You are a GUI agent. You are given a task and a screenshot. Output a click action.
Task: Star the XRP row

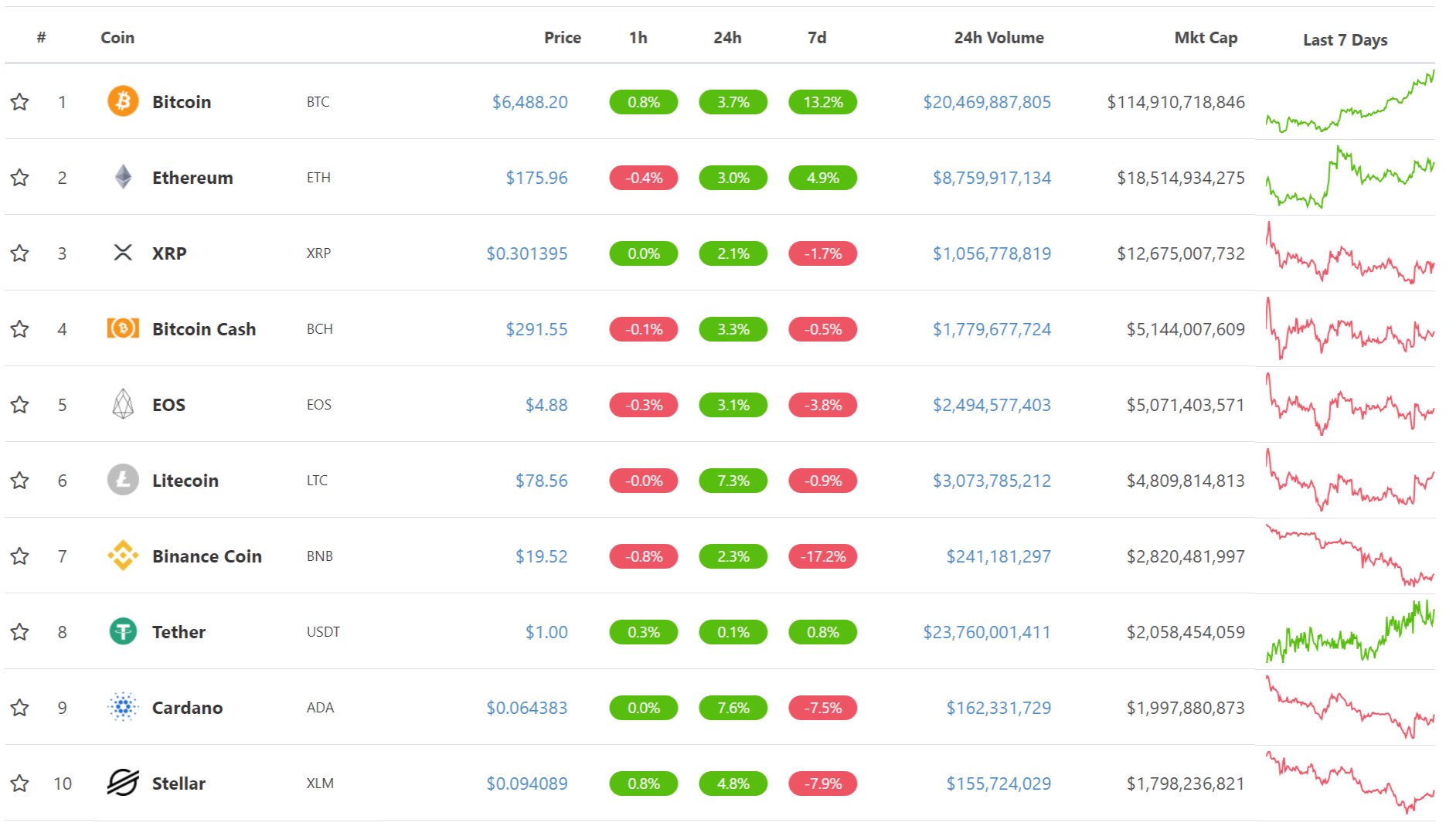20,253
